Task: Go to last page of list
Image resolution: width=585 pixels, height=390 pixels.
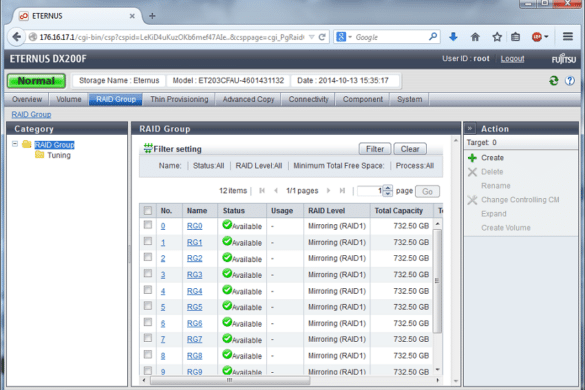Action: 342,191
